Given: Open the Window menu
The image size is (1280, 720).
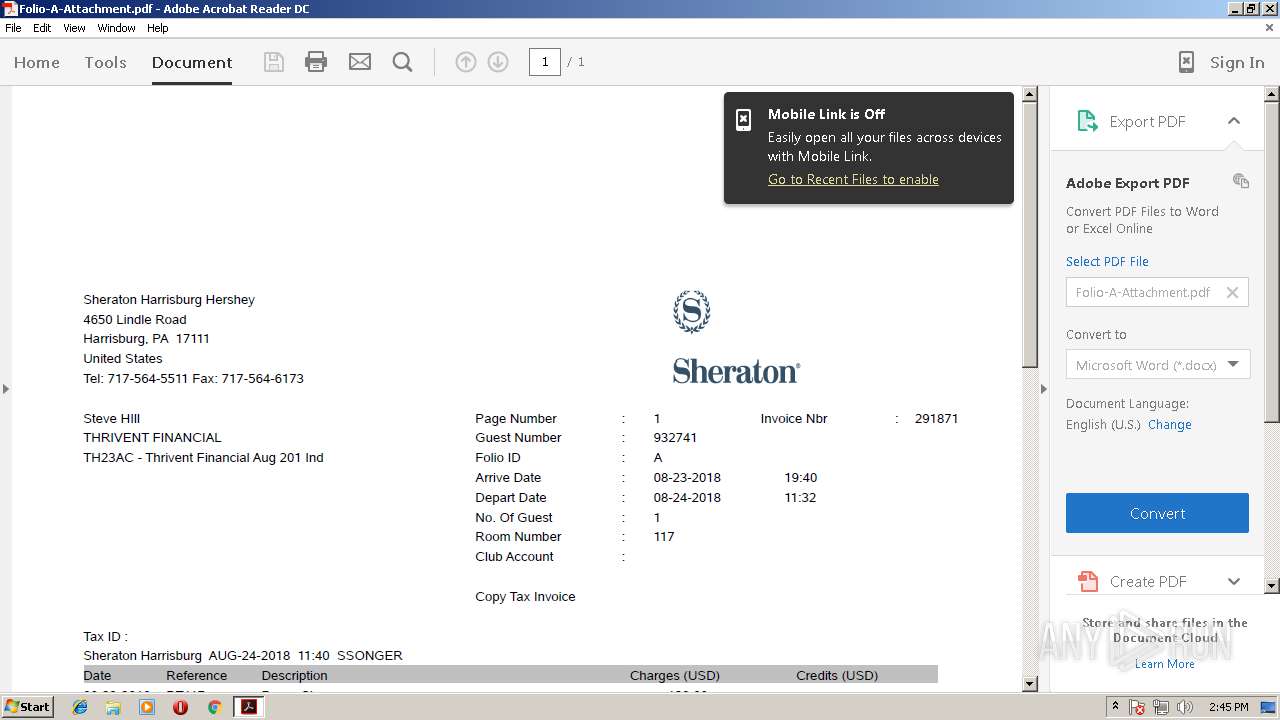Looking at the screenshot, I should pyautogui.click(x=116, y=28).
